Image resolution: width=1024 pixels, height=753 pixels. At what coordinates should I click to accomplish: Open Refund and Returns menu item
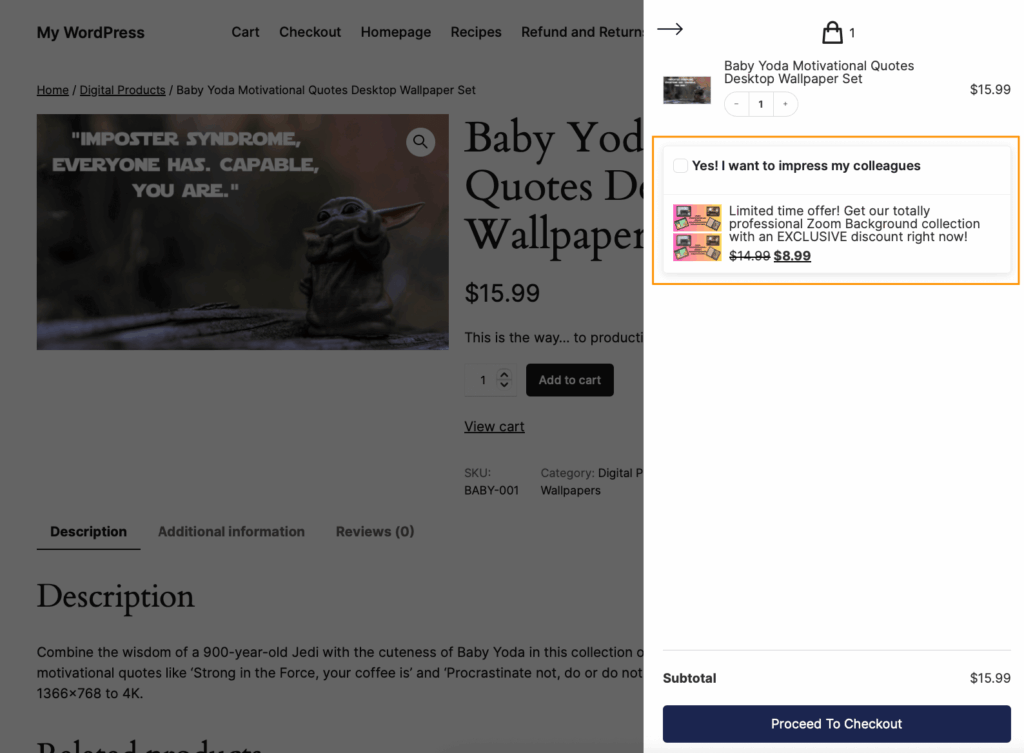(582, 32)
